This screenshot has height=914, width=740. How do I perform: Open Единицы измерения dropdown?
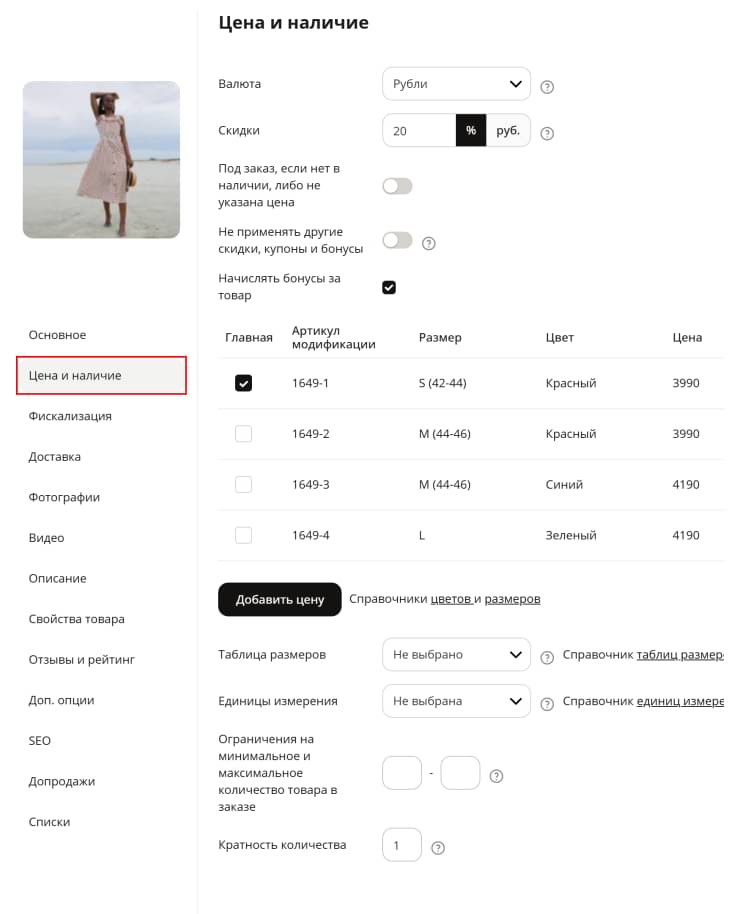[456, 701]
